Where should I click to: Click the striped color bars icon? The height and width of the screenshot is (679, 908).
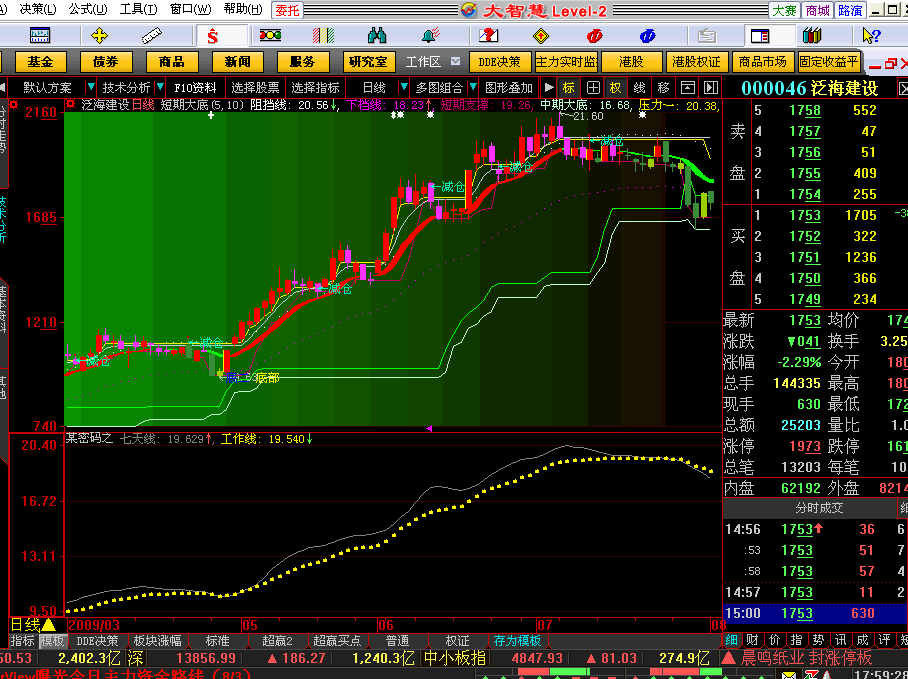tap(323, 36)
